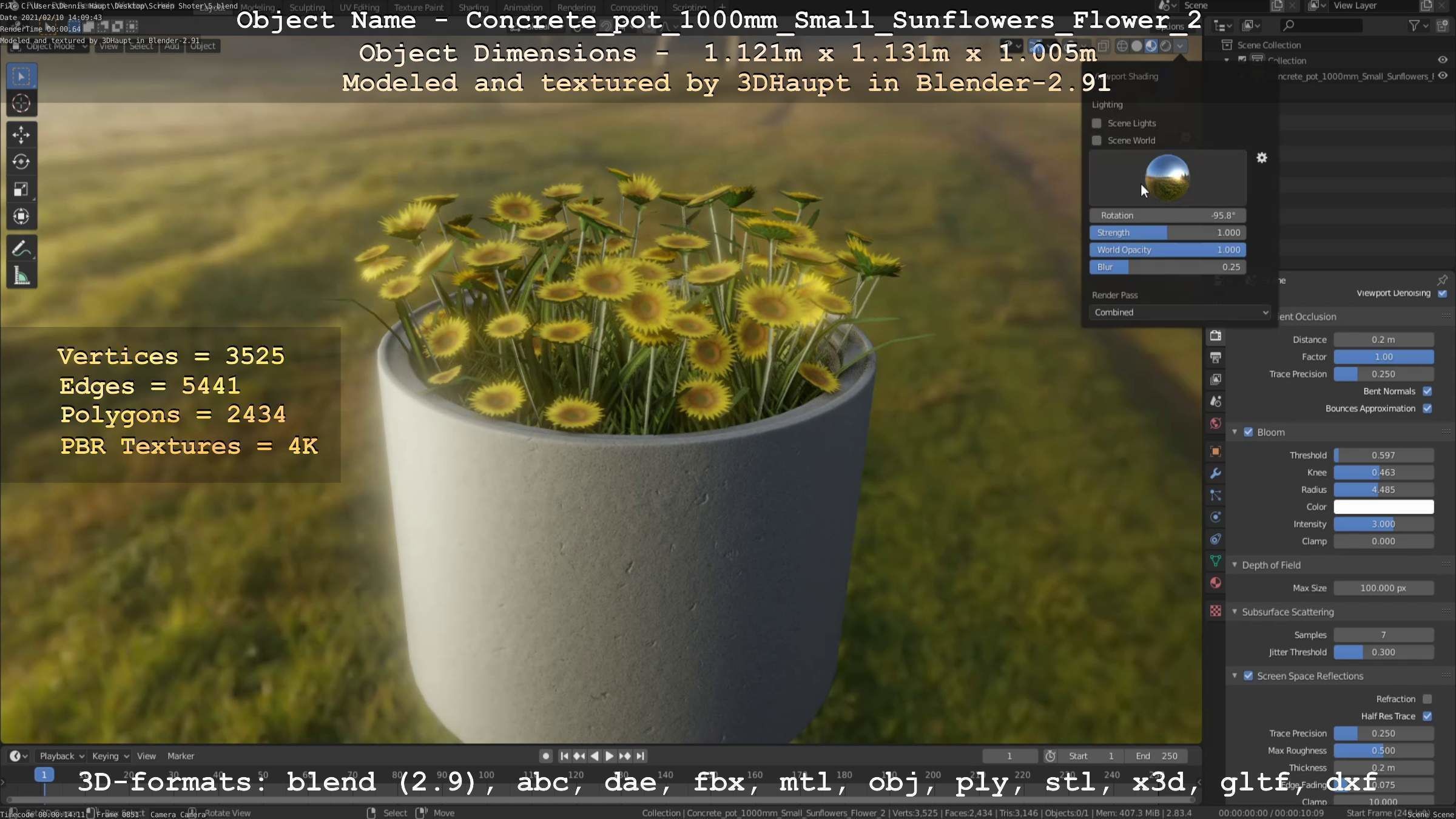Open the Object Data properties tab
Viewport: 1456px width, 819px height.
tap(1216, 561)
